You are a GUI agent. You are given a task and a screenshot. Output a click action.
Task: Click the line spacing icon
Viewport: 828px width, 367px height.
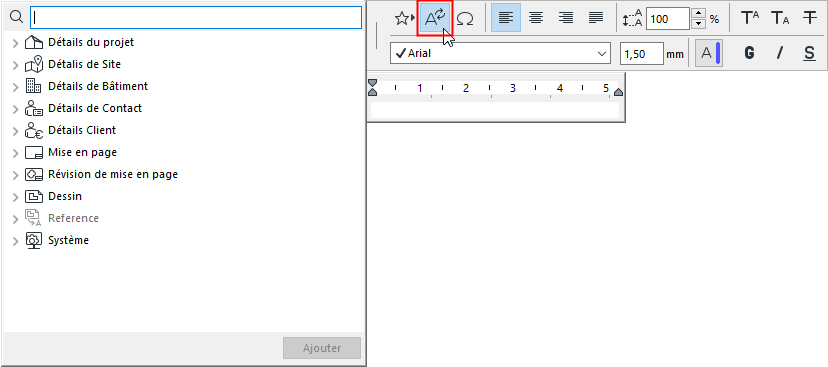pyautogui.click(x=632, y=19)
